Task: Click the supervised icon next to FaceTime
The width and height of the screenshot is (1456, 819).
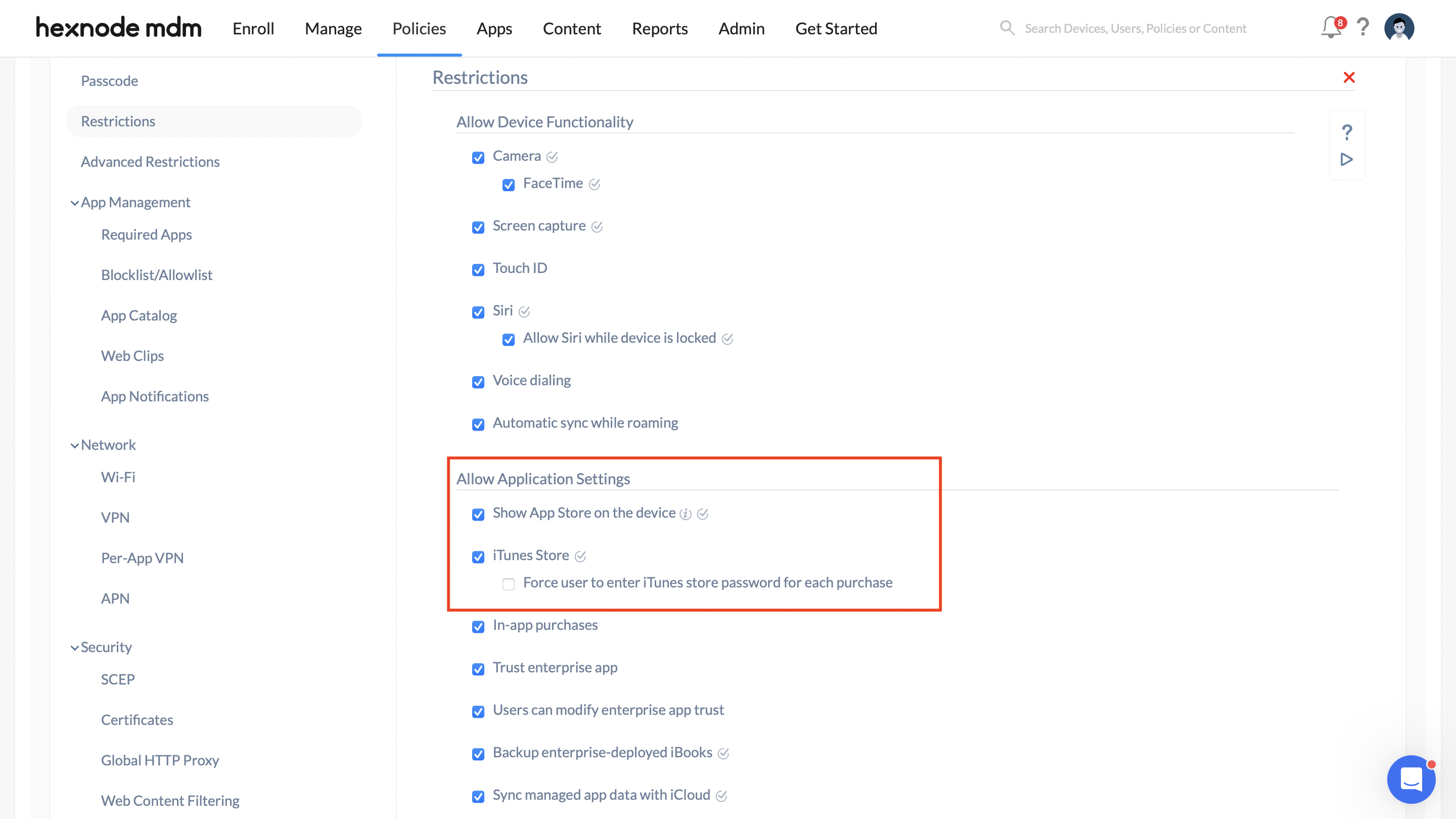Action: [595, 184]
